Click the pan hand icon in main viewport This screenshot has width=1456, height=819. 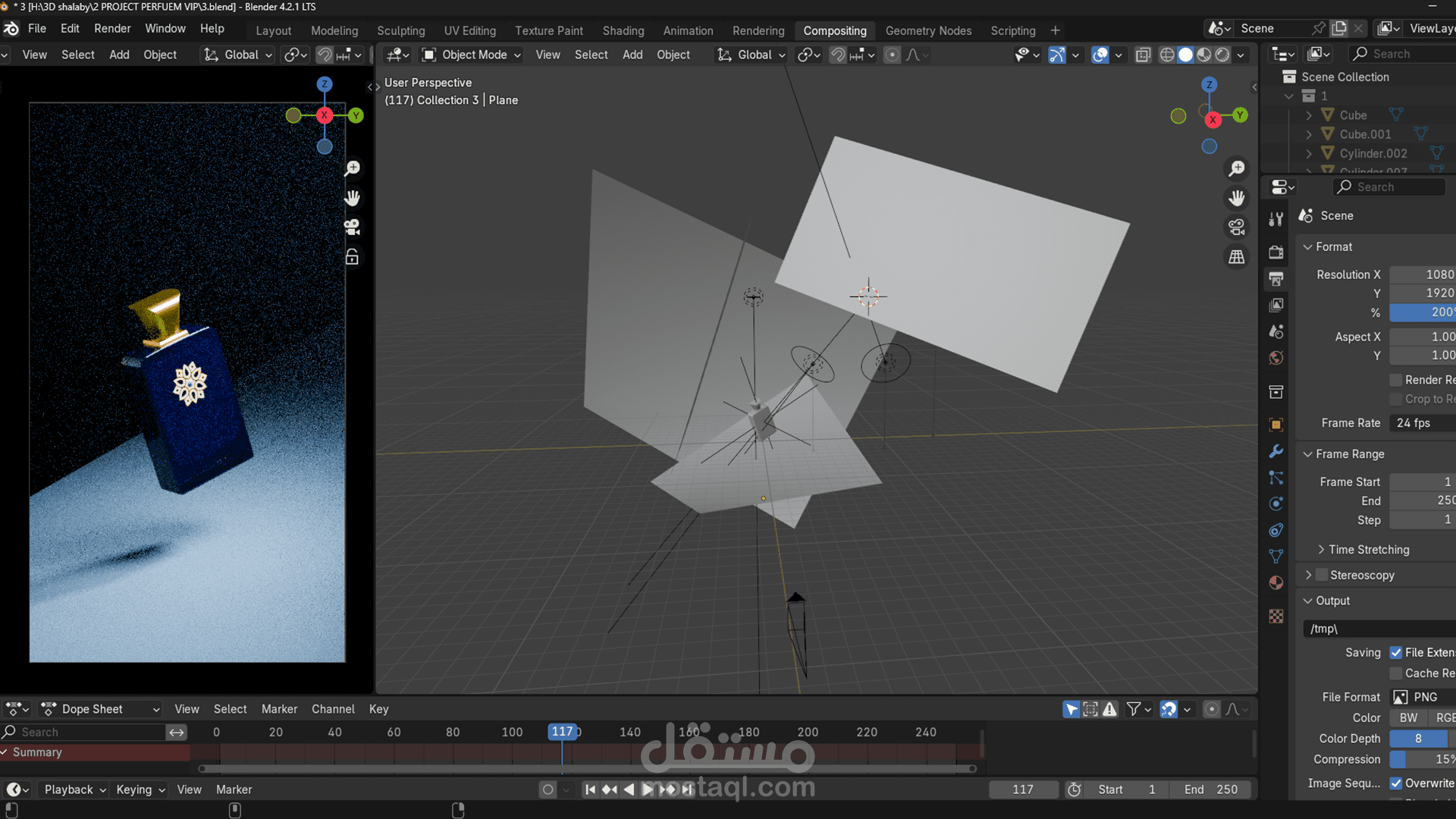tap(1237, 198)
